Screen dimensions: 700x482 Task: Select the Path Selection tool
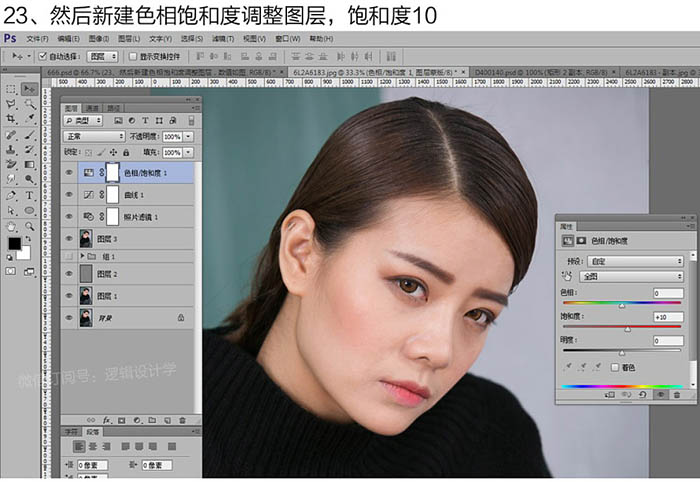[11, 211]
